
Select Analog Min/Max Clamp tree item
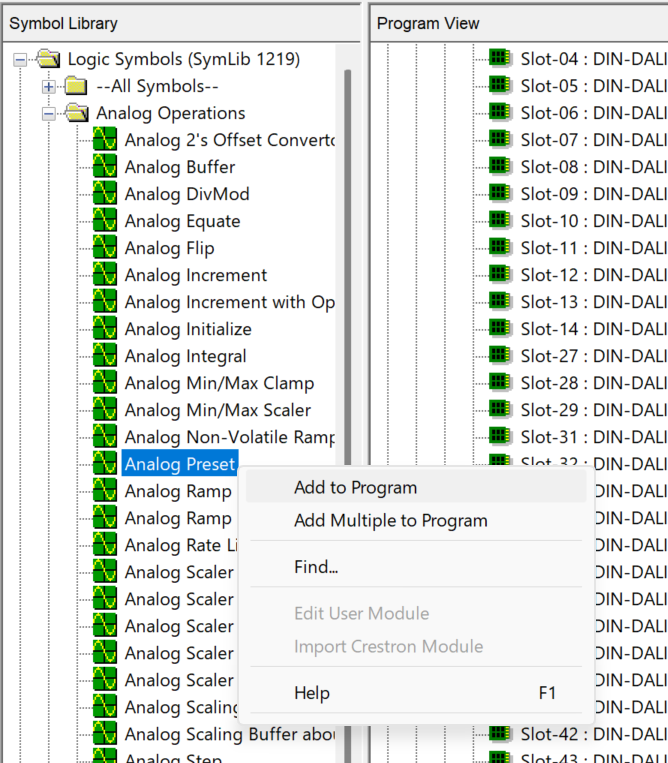pos(219,383)
